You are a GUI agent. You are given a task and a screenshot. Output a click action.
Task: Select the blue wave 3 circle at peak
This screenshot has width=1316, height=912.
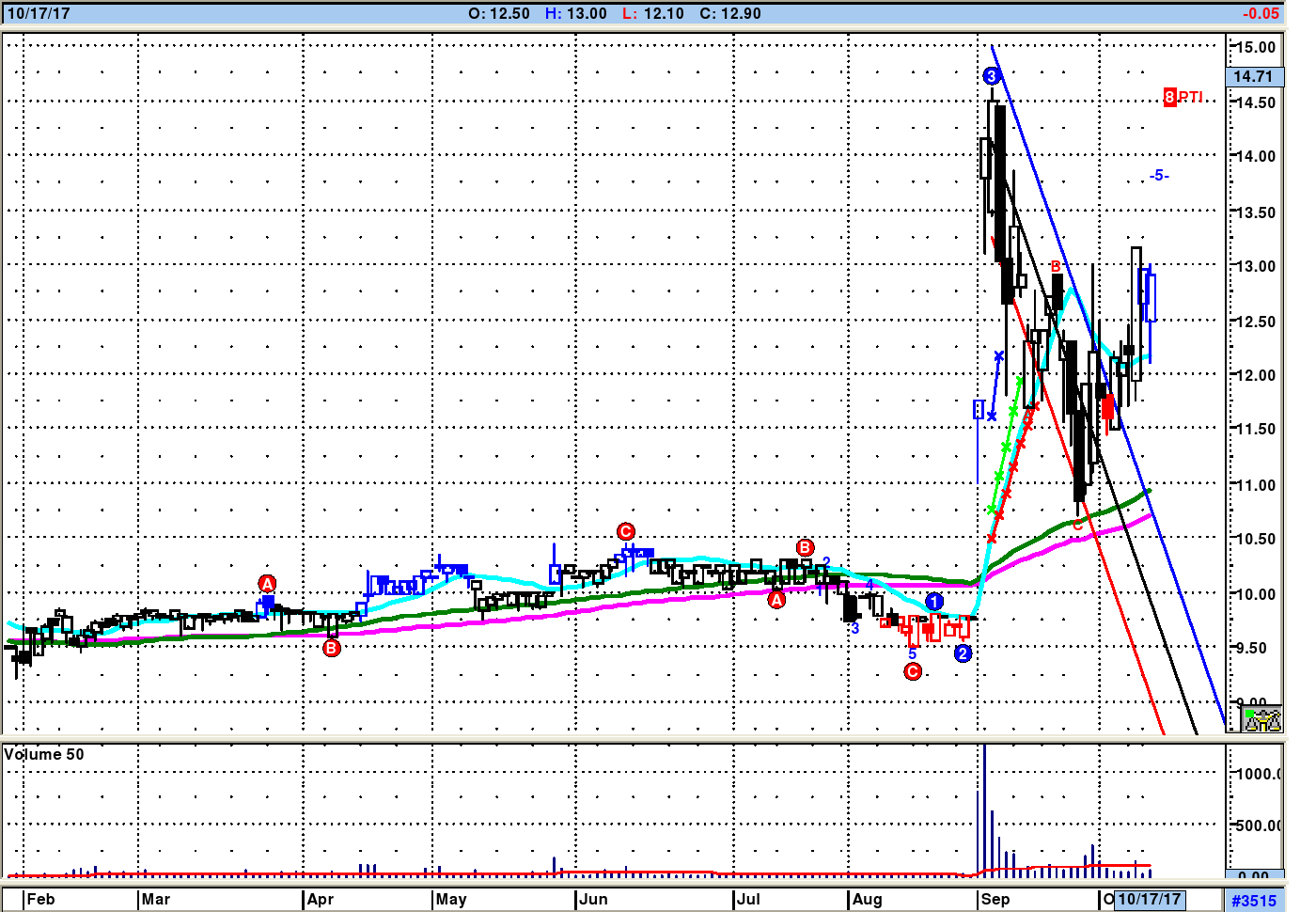click(992, 76)
